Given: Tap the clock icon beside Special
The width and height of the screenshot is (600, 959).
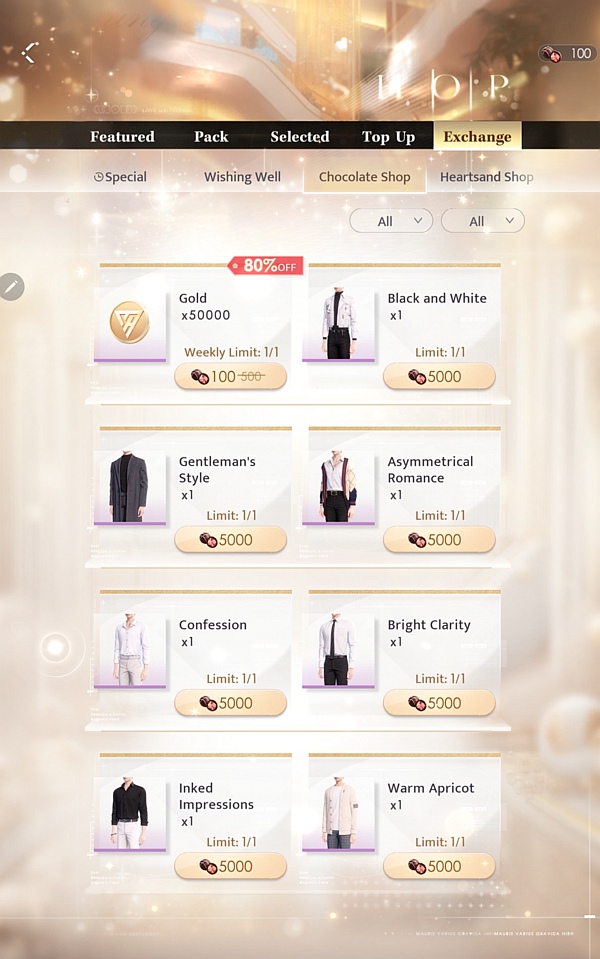Looking at the screenshot, I should pos(98,177).
